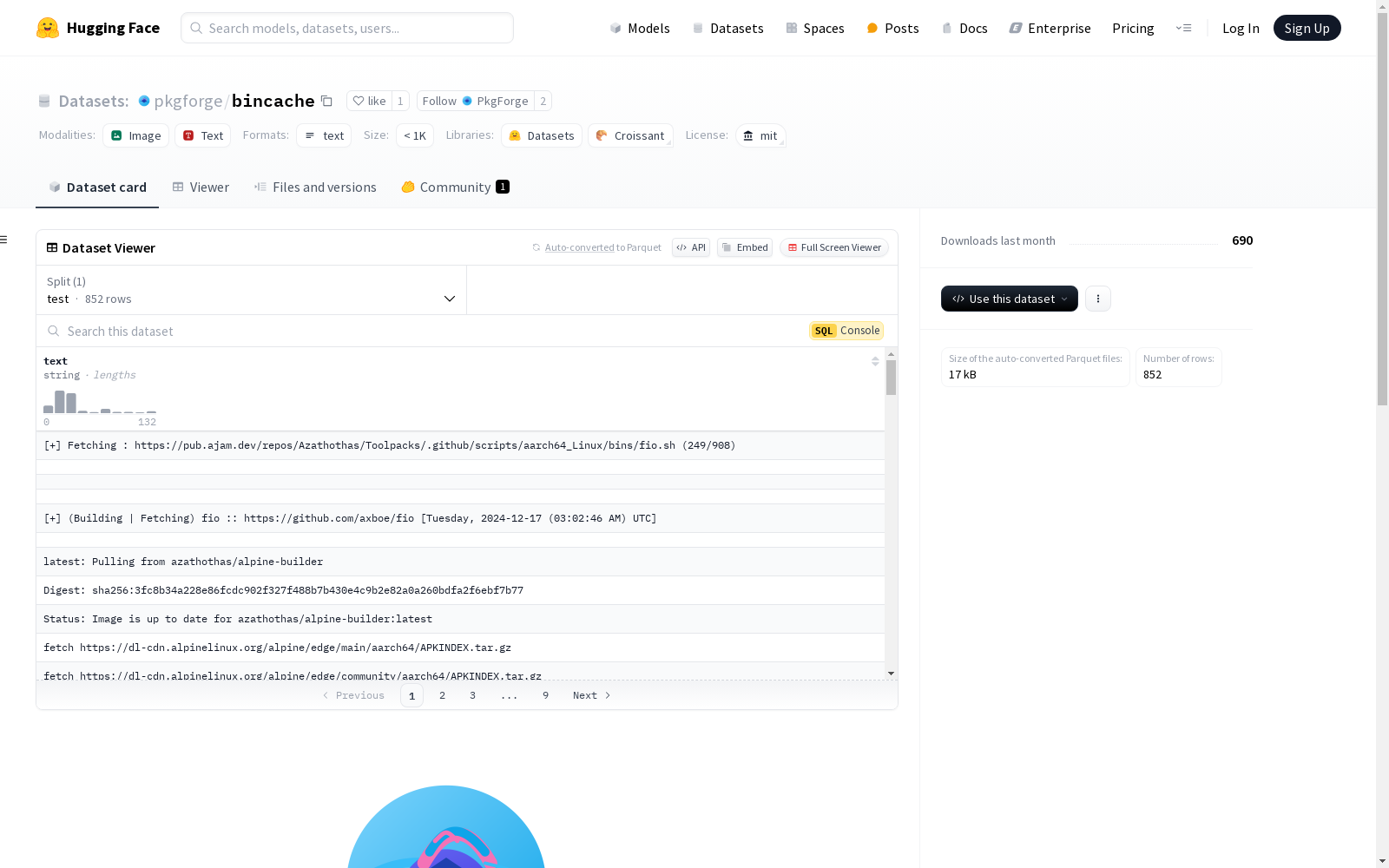The height and width of the screenshot is (868, 1389).
Task: Open Docs from the top navigation
Action: (964, 28)
